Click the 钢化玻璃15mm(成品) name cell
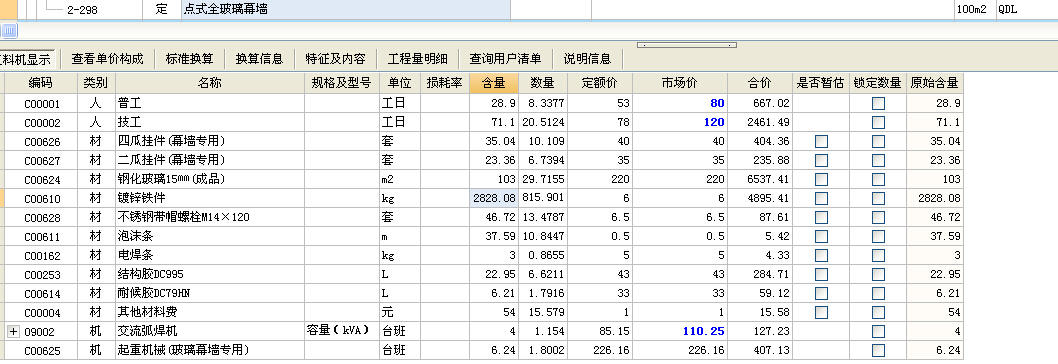The image size is (1058, 364). 210,180
